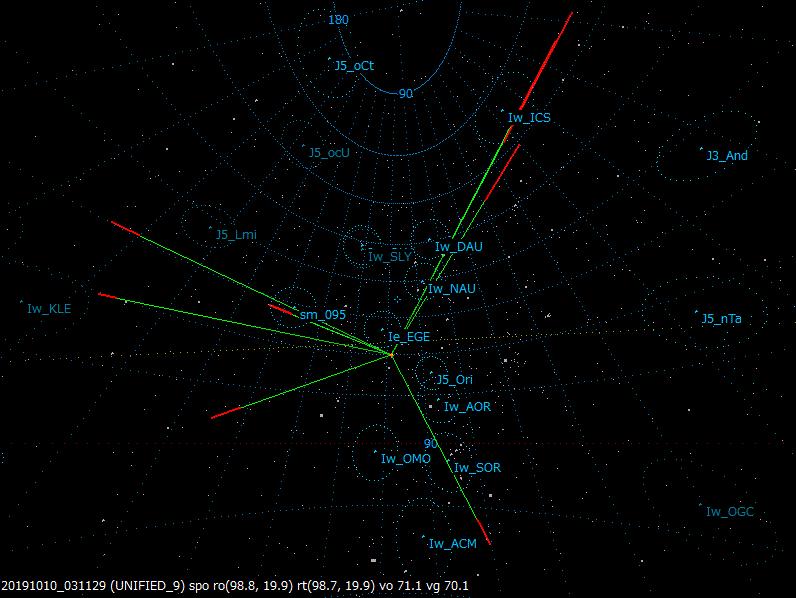The width and height of the screenshot is (796, 598).
Task: Click the J5_nTa radiant label
Action: pos(721,319)
